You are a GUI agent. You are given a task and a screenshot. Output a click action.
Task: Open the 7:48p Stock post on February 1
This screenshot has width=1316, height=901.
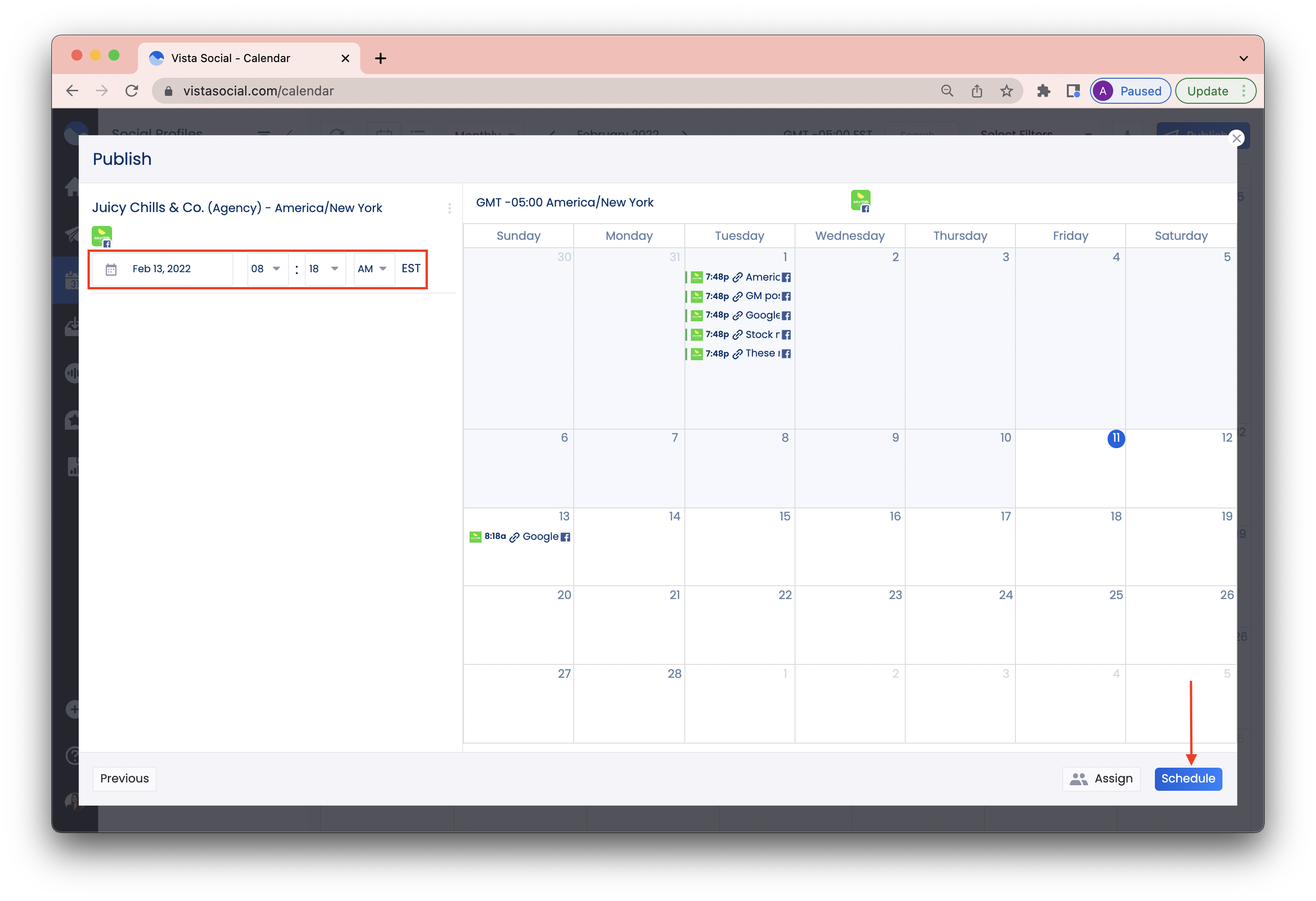(739, 334)
